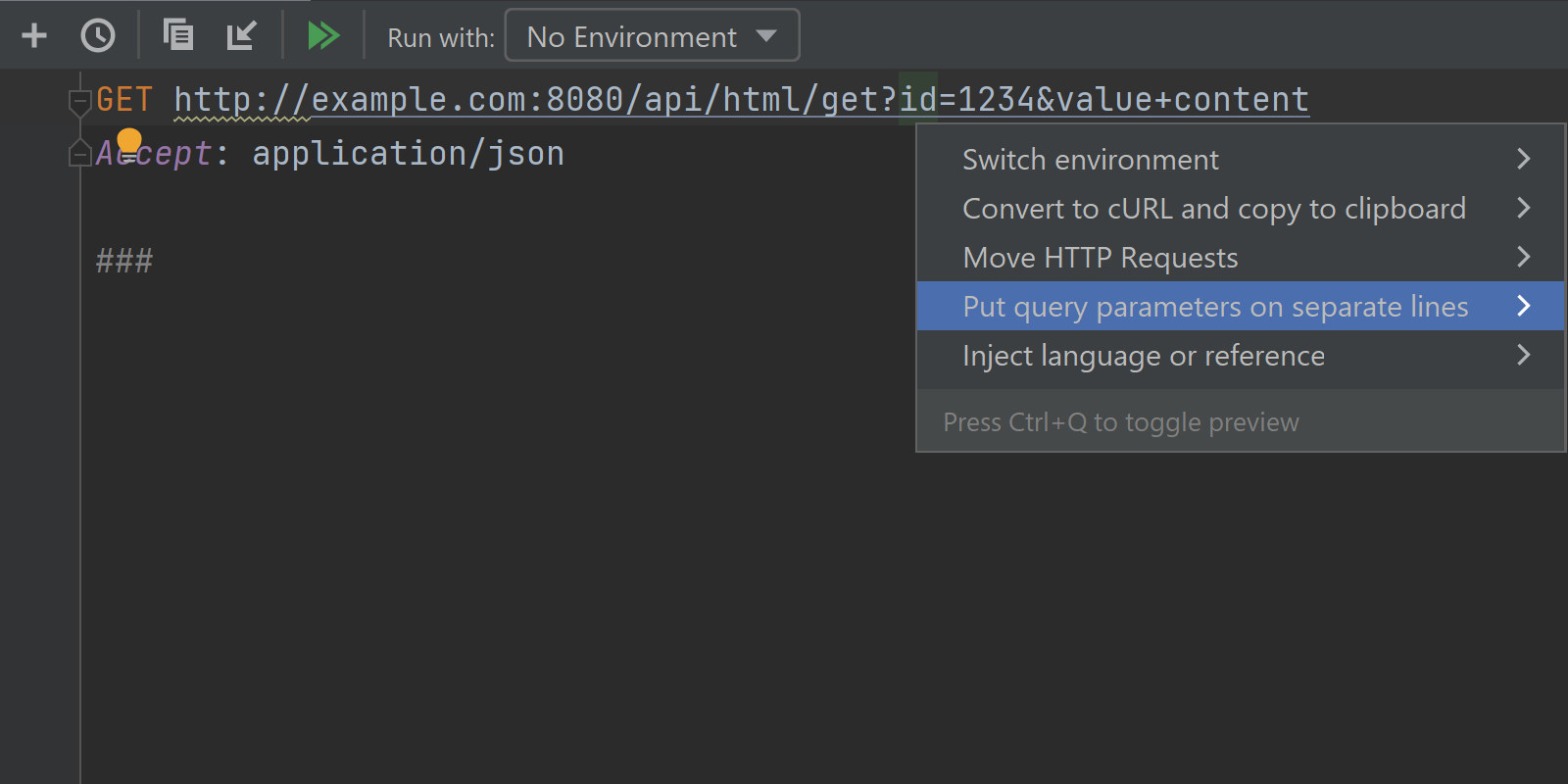1568x784 pixels.
Task: Collapse the GET request fold marker
Action: click(79, 101)
